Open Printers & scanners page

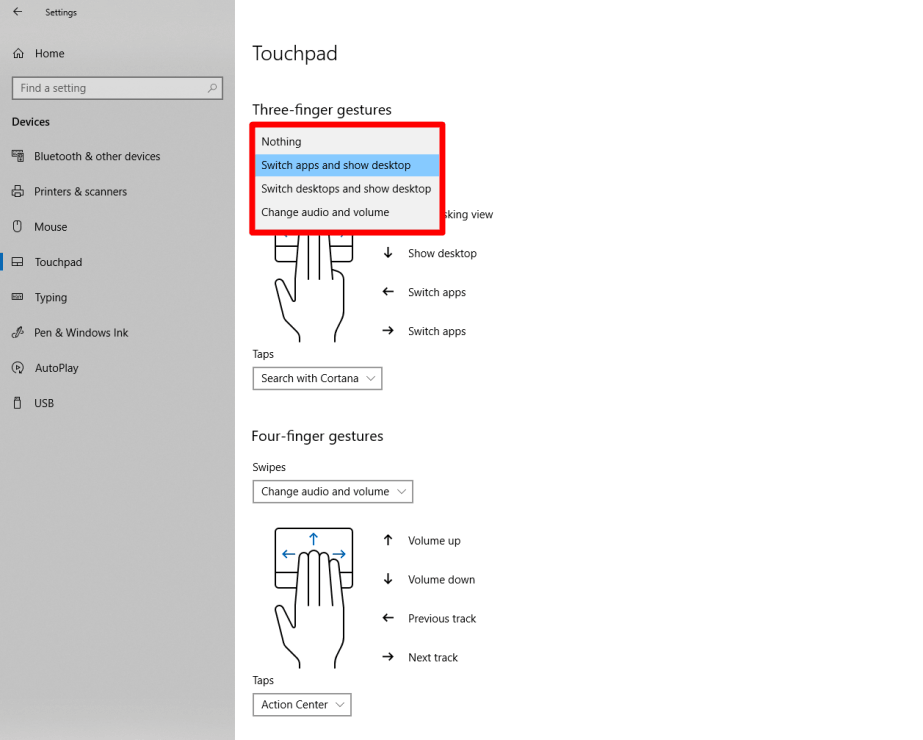coord(117,191)
